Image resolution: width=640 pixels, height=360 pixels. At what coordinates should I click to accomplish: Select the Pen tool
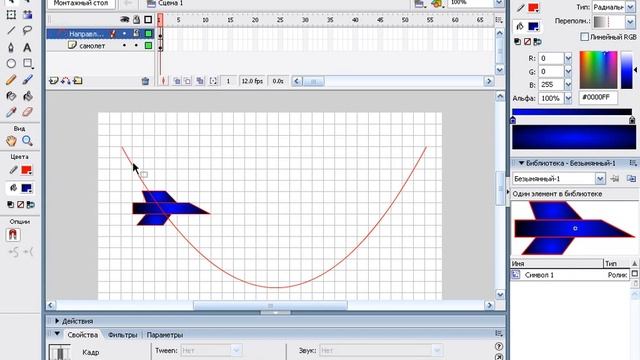pyautogui.click(x=11, y=47)
